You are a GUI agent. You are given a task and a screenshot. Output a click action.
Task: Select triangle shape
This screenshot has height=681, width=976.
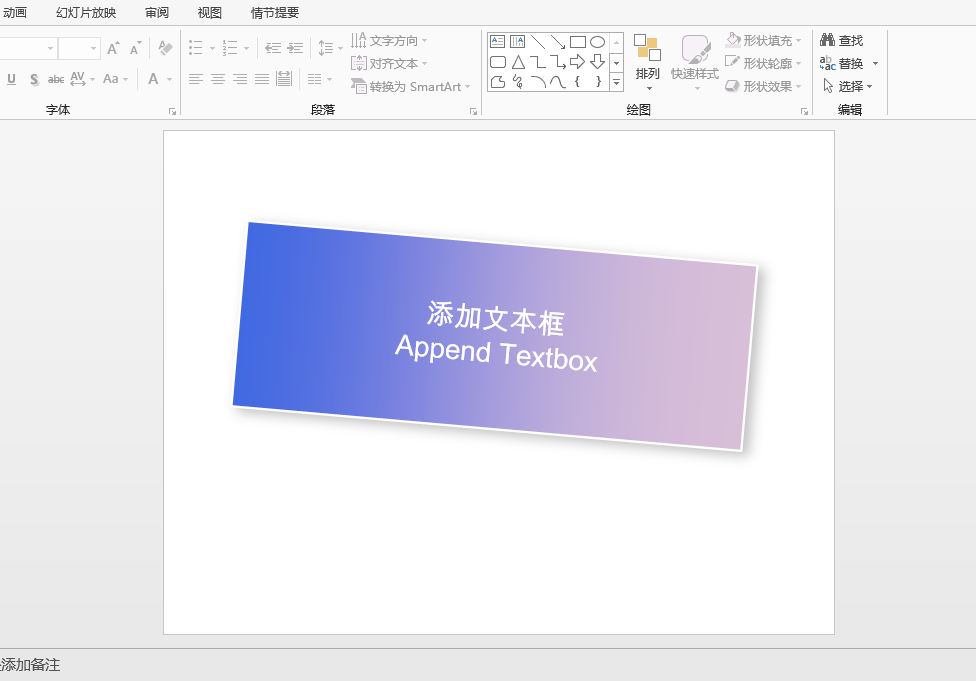click(517, 62)
